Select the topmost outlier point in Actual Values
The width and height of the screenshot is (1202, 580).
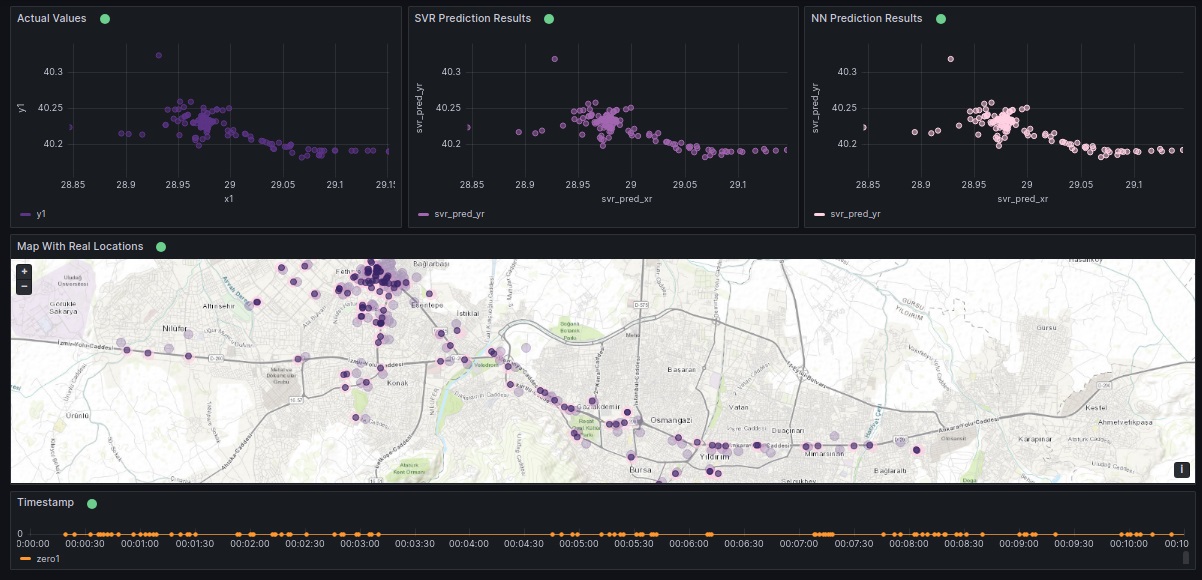(x=158, y=55)
